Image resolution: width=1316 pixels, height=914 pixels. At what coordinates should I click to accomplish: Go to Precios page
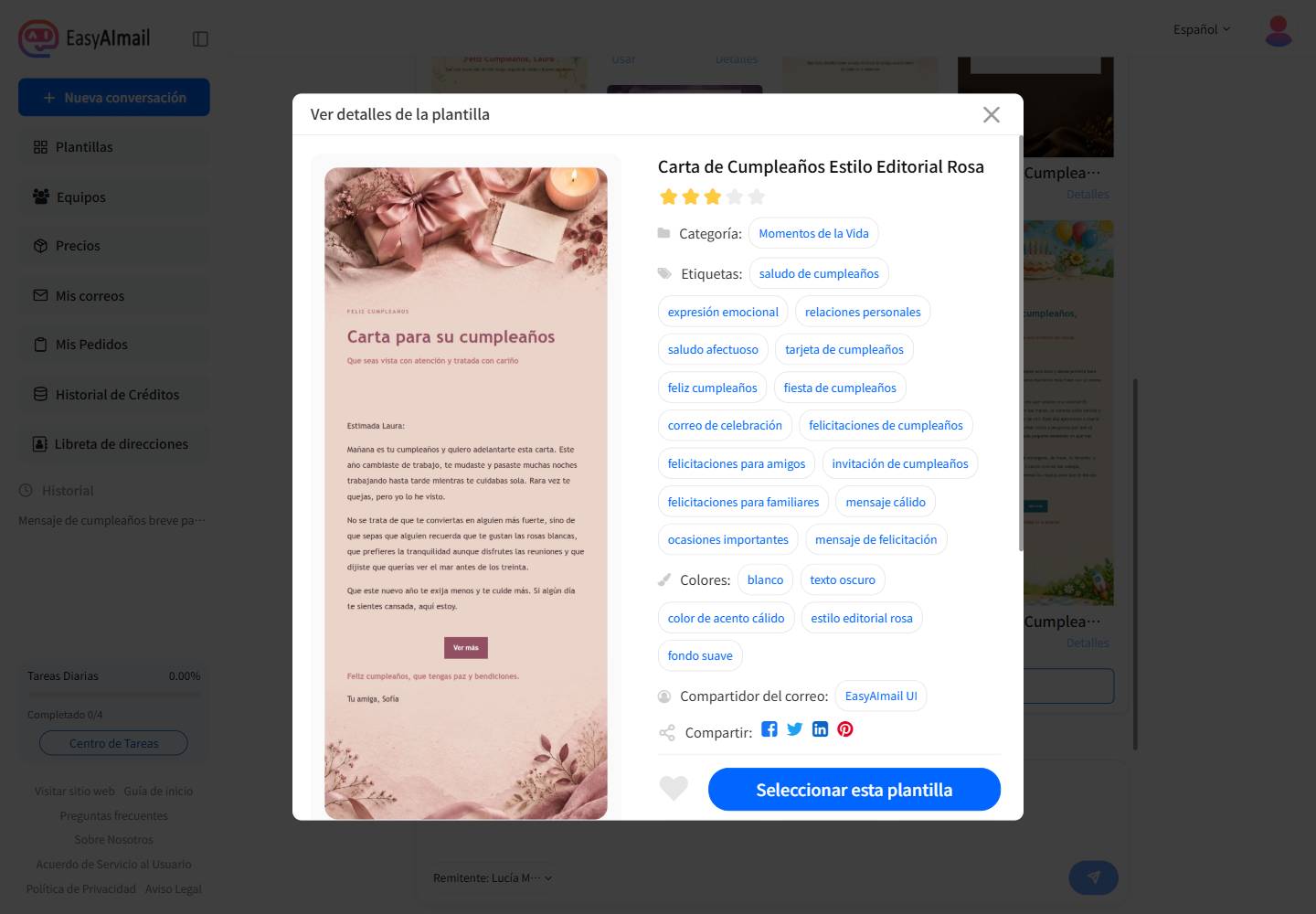coord(114,246)
